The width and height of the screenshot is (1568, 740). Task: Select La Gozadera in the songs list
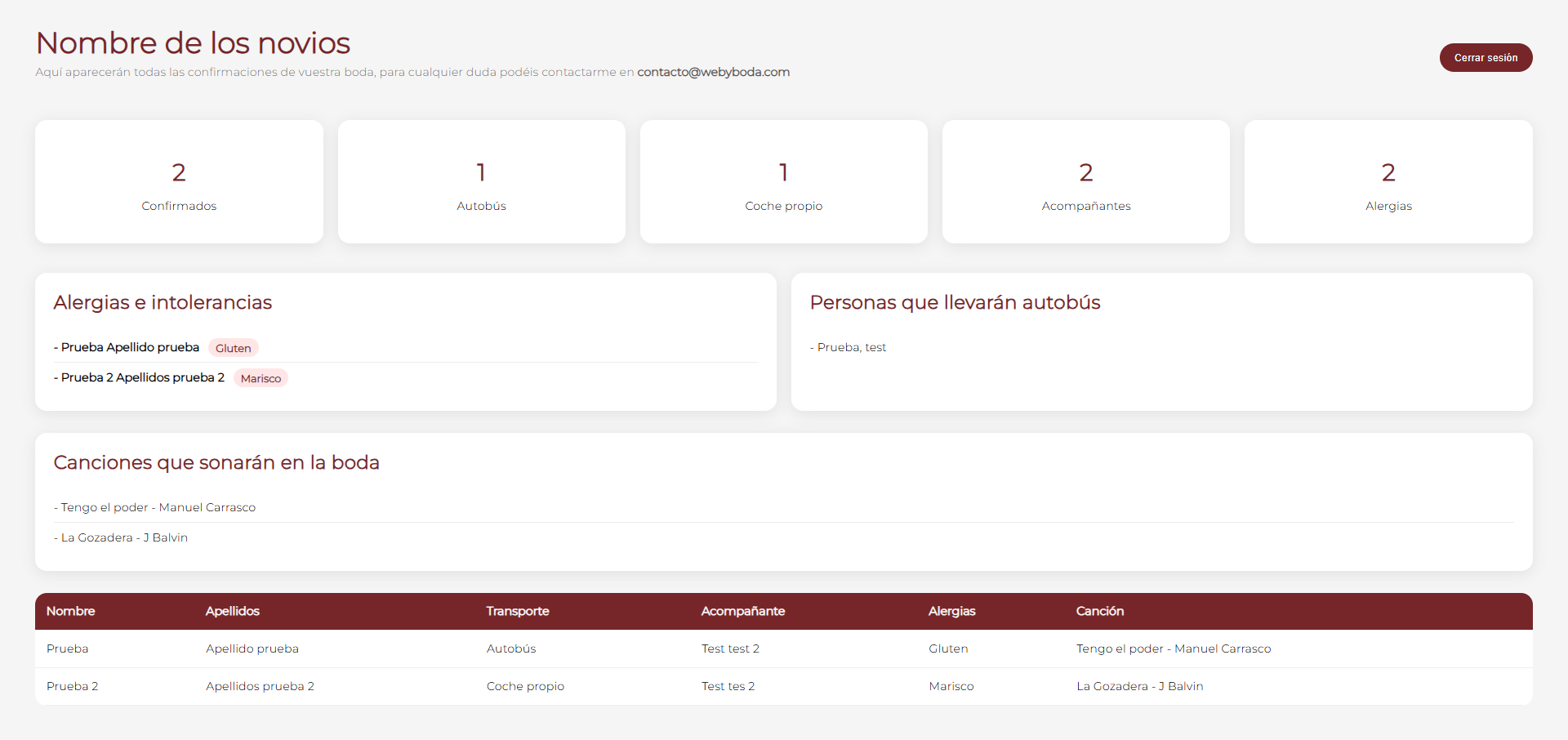coord(121,537)
